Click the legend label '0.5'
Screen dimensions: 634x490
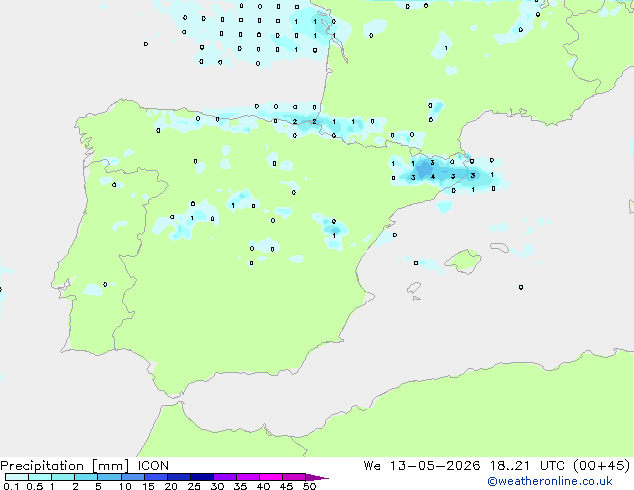(x=35, y=486)
